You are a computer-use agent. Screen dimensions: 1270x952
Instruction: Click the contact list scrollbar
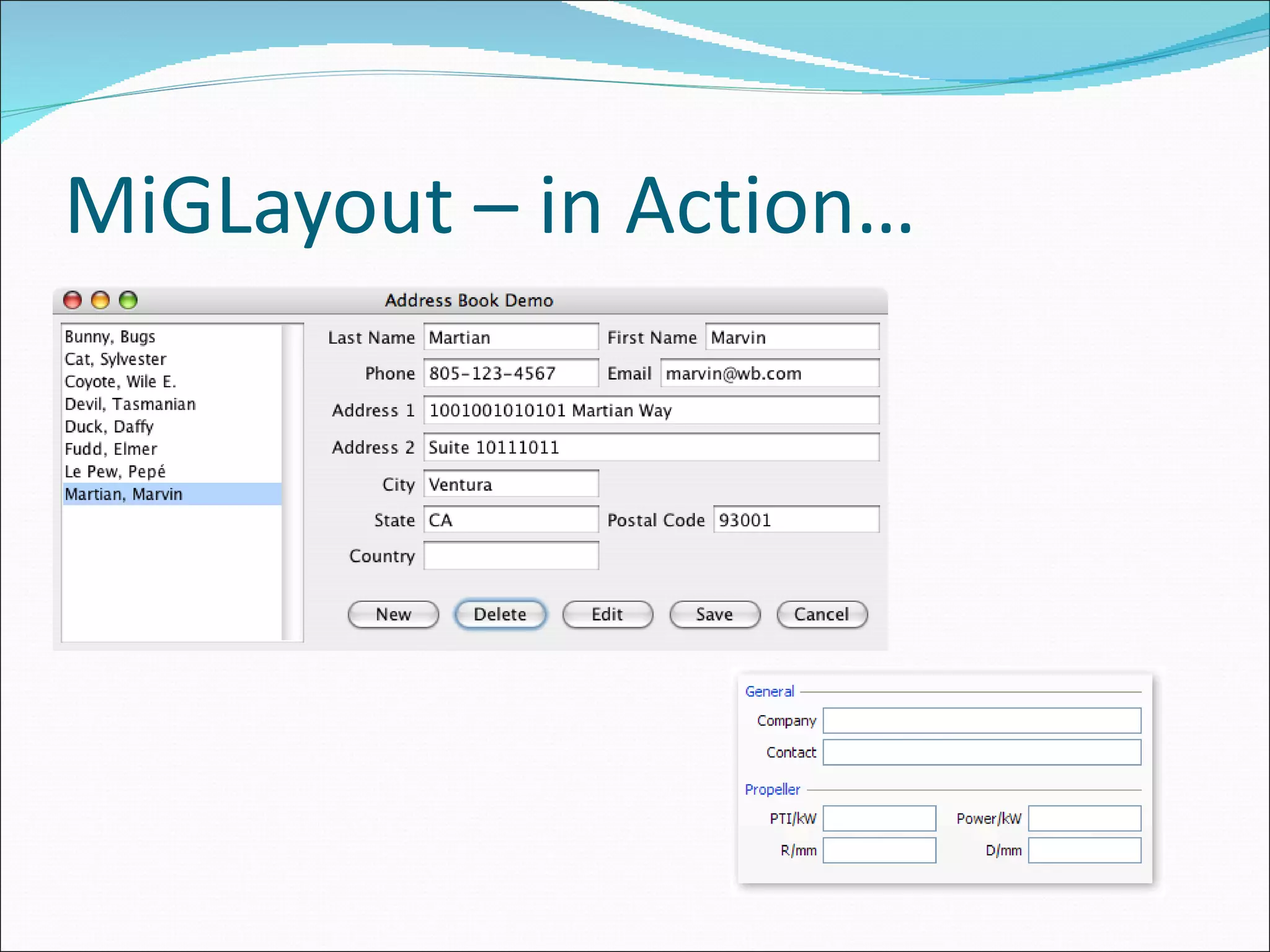(x=291, y=482)
